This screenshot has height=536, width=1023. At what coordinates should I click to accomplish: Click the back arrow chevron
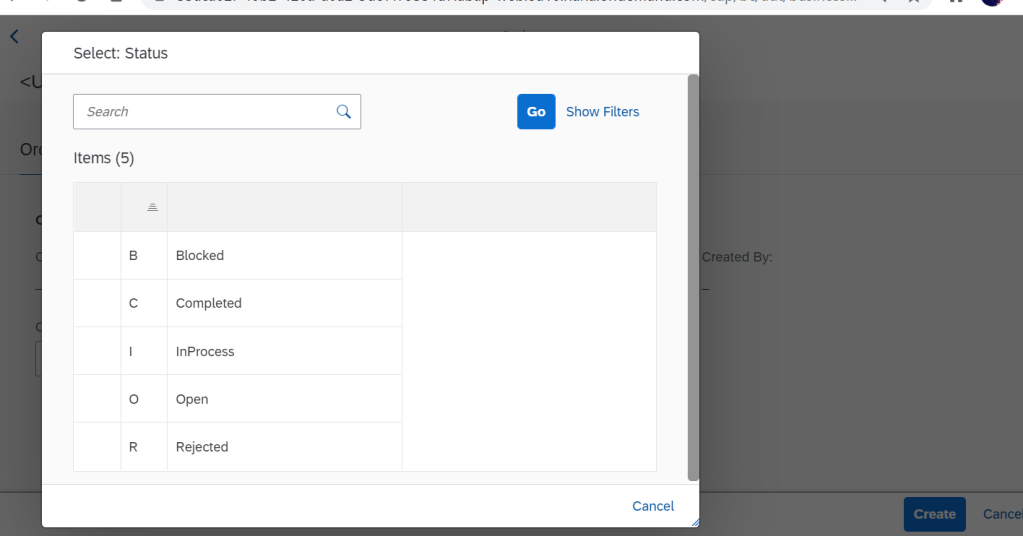[x=14, y=37]
